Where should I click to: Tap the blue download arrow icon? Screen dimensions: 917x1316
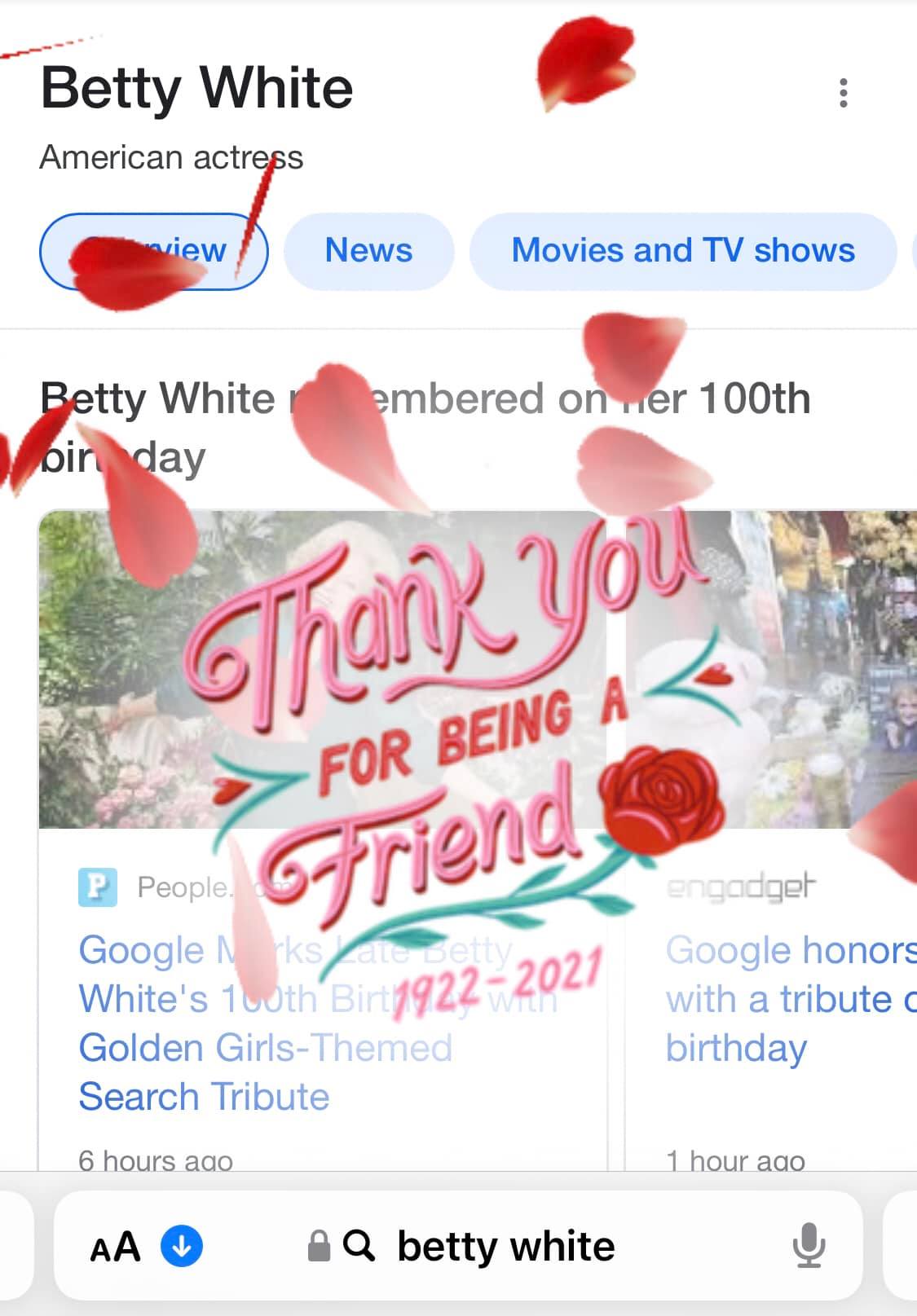tap(182, 1246)
